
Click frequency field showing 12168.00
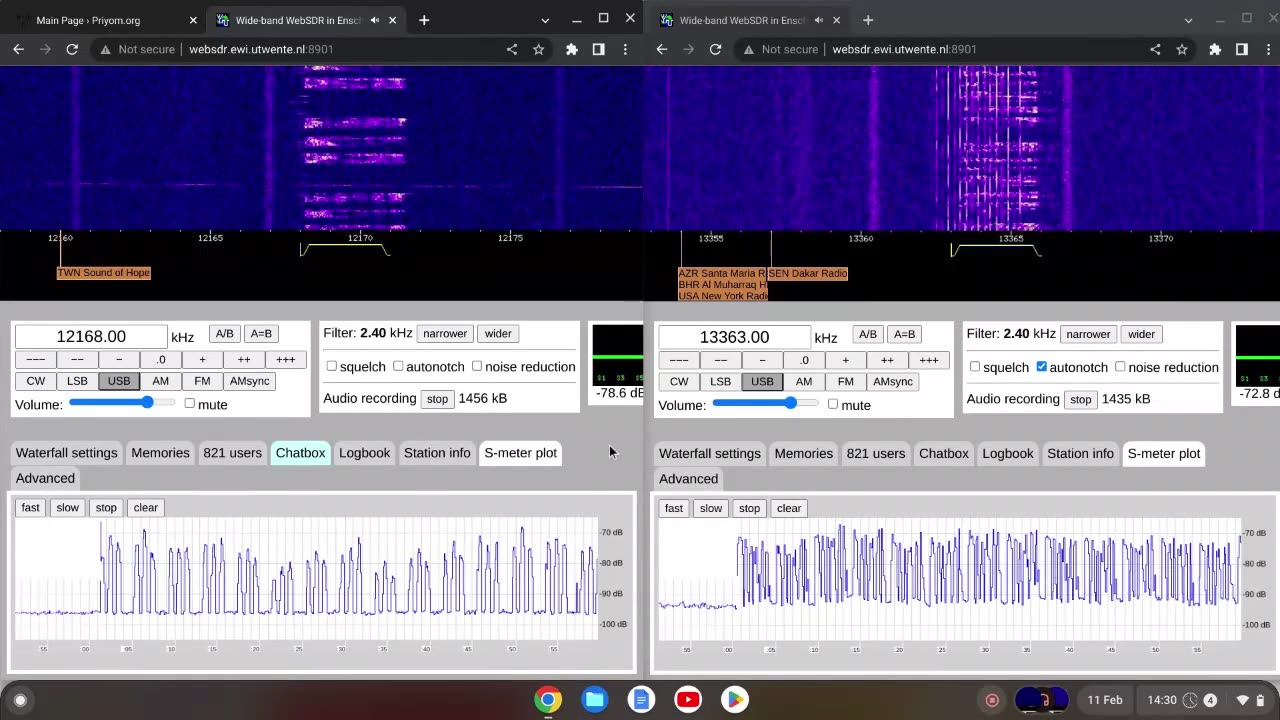click(91, 337)
